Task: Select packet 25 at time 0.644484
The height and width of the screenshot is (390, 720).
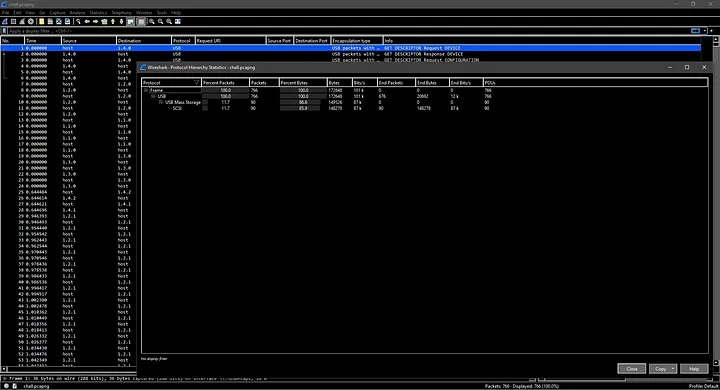Action: pyautogui.click(x=69, y=192)
